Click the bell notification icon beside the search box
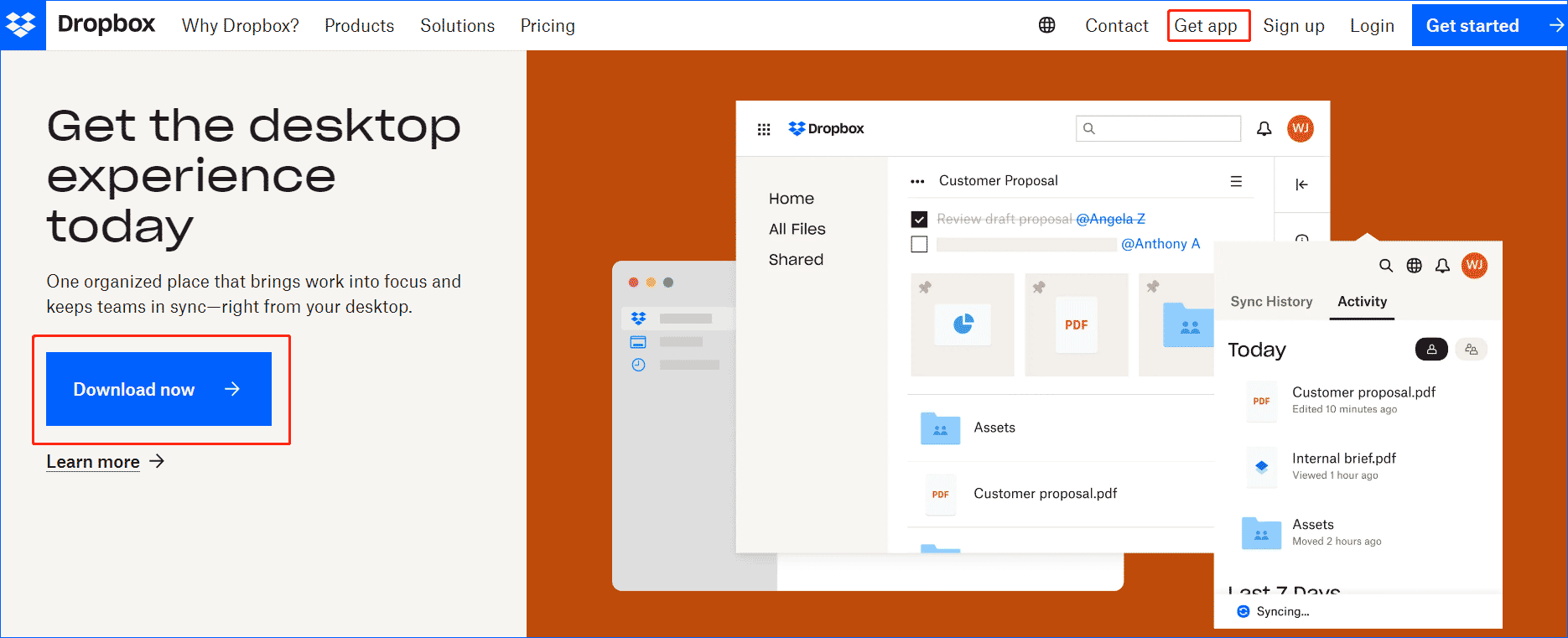Viewport: 1568px width, 638px height. click(x=1264, y=128)
